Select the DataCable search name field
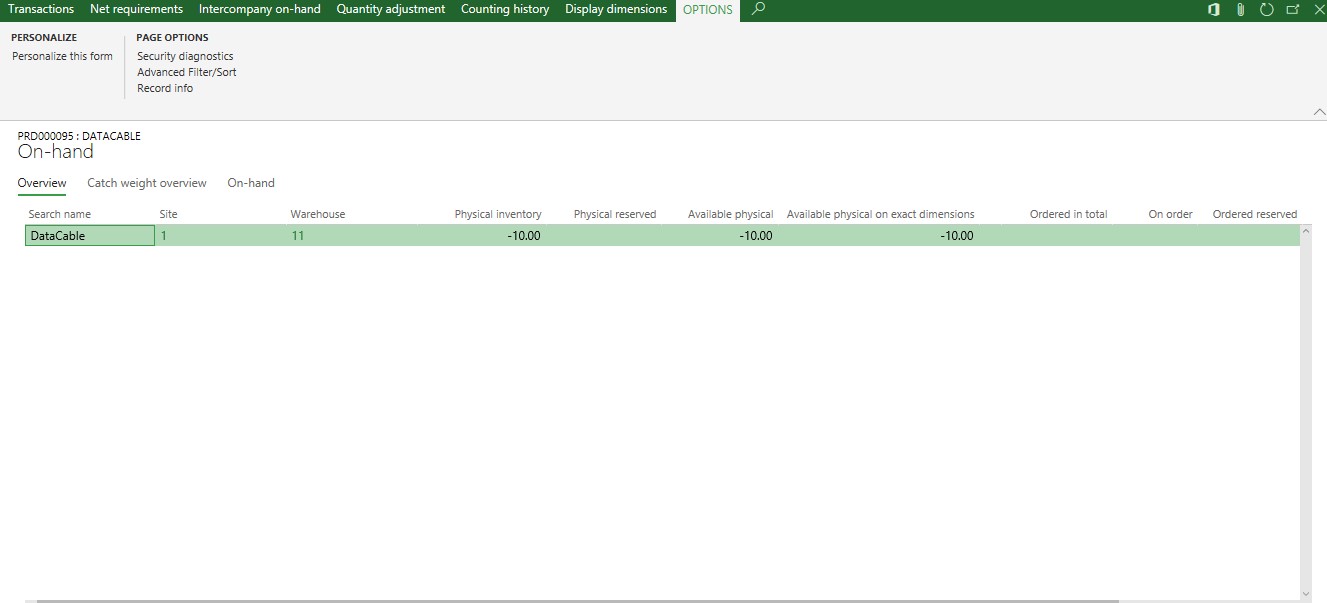The image size is (1327, 603). [90, 236]
